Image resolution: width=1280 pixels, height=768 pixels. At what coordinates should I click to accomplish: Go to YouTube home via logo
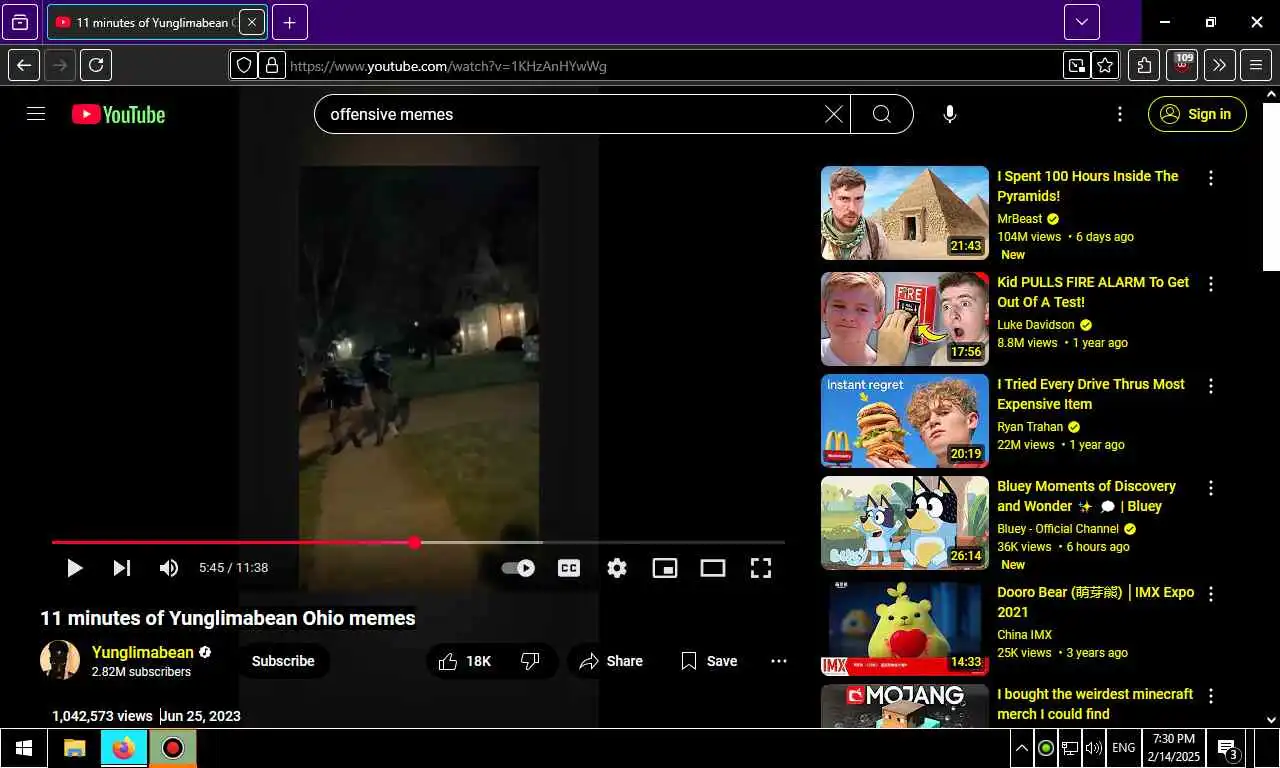tap(118, 114)
